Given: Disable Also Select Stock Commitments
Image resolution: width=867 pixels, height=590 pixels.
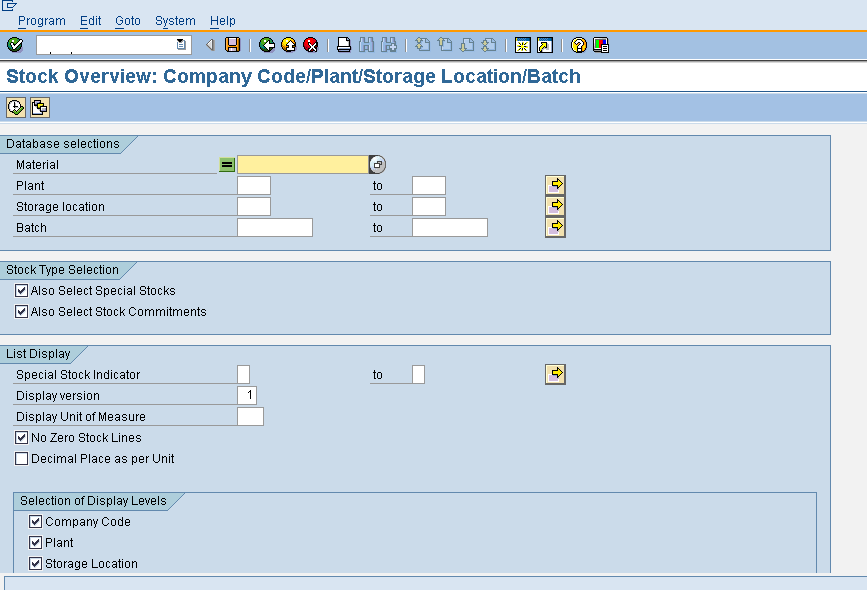Looking at the screenshot, I should (x=21, y=311).
